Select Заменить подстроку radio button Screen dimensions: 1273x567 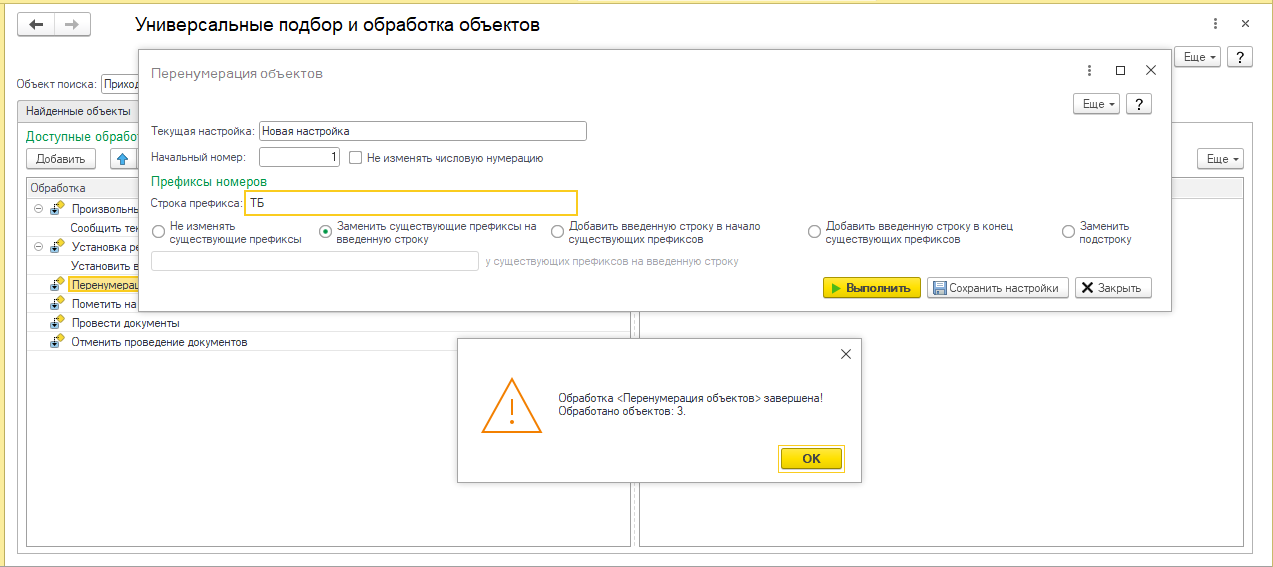click(1068, 232)
